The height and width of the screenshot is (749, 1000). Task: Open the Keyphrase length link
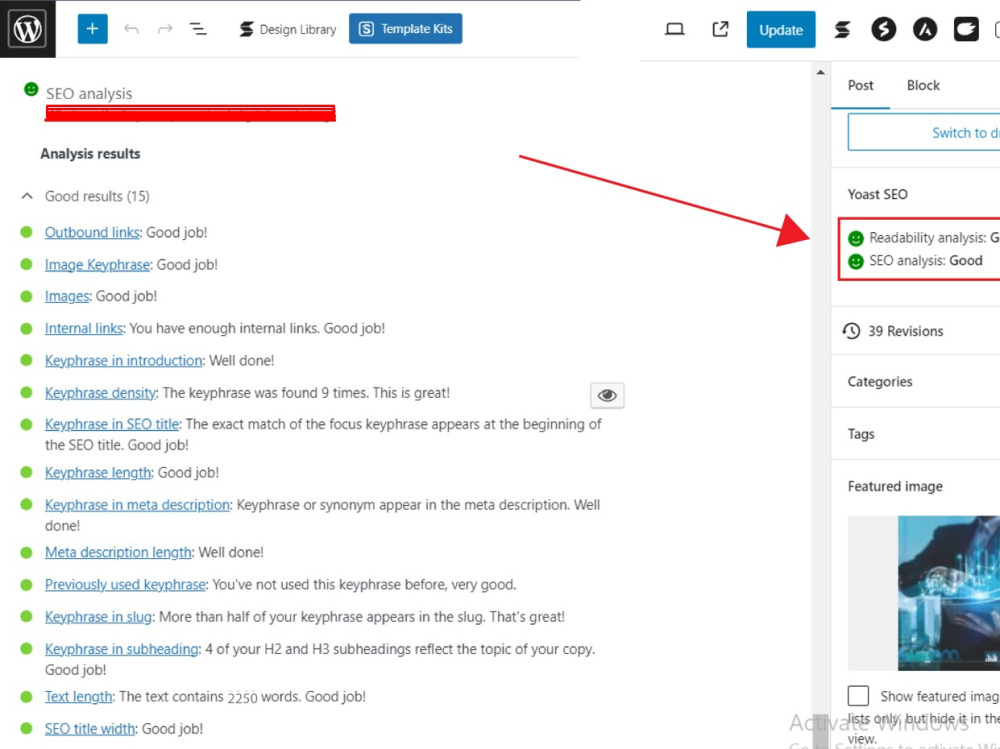click(x=98, y=473)
